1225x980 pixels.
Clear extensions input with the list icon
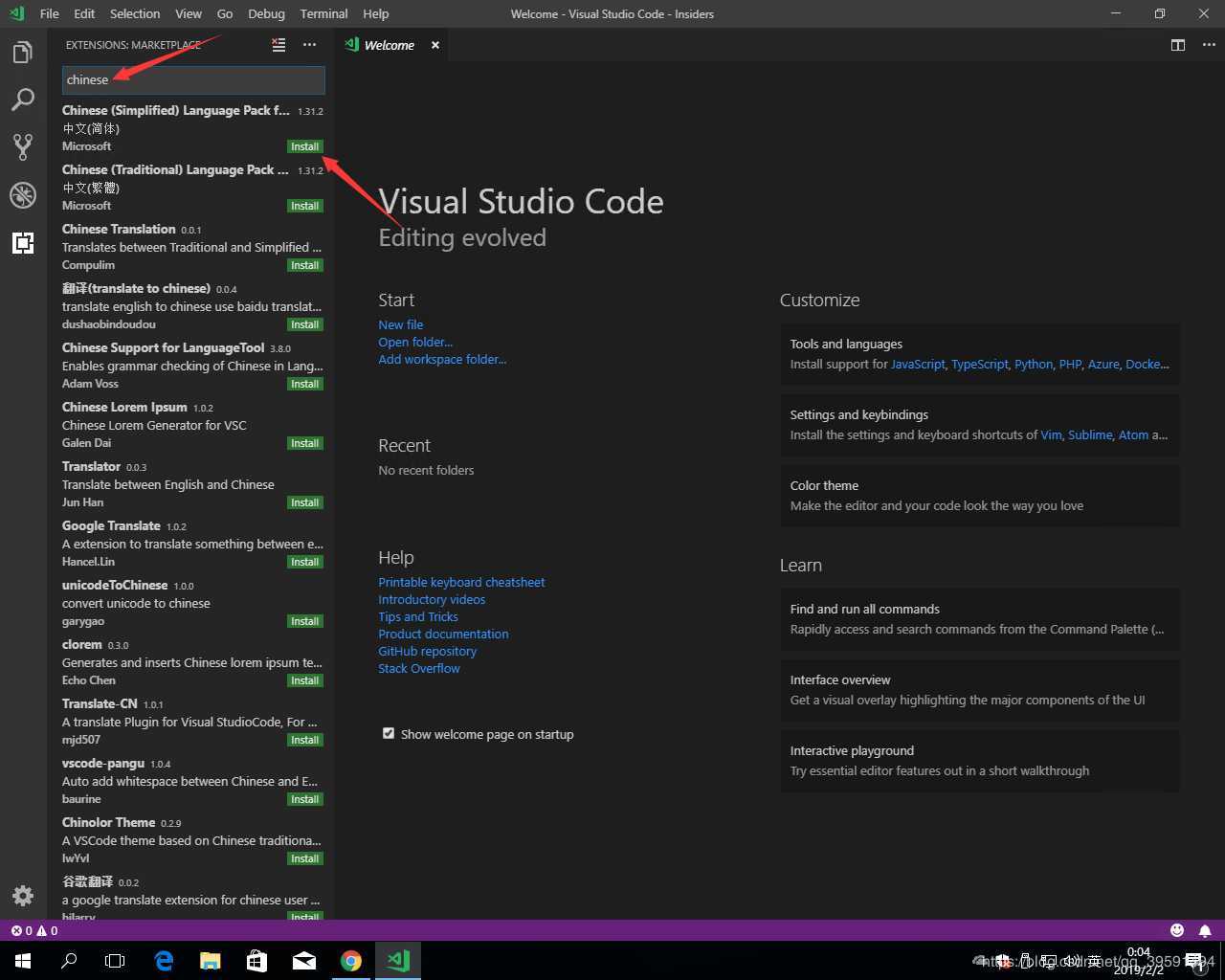pos(278,45)
